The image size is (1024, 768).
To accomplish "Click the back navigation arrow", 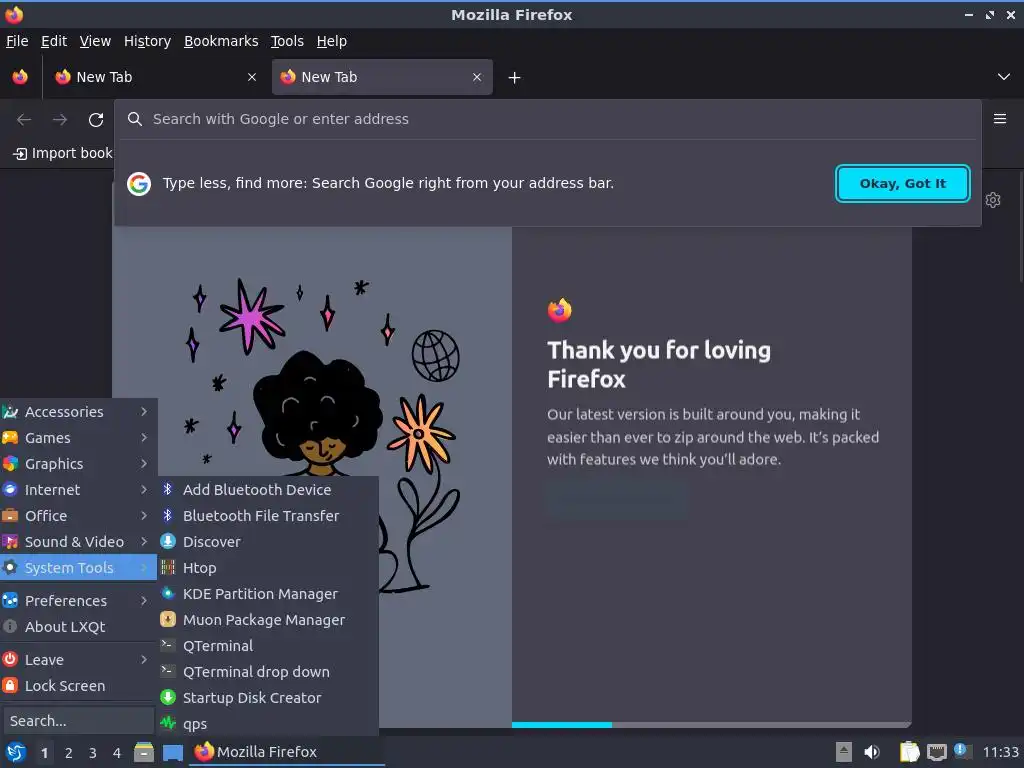I will pyautogui.click(x=24, y=120).
